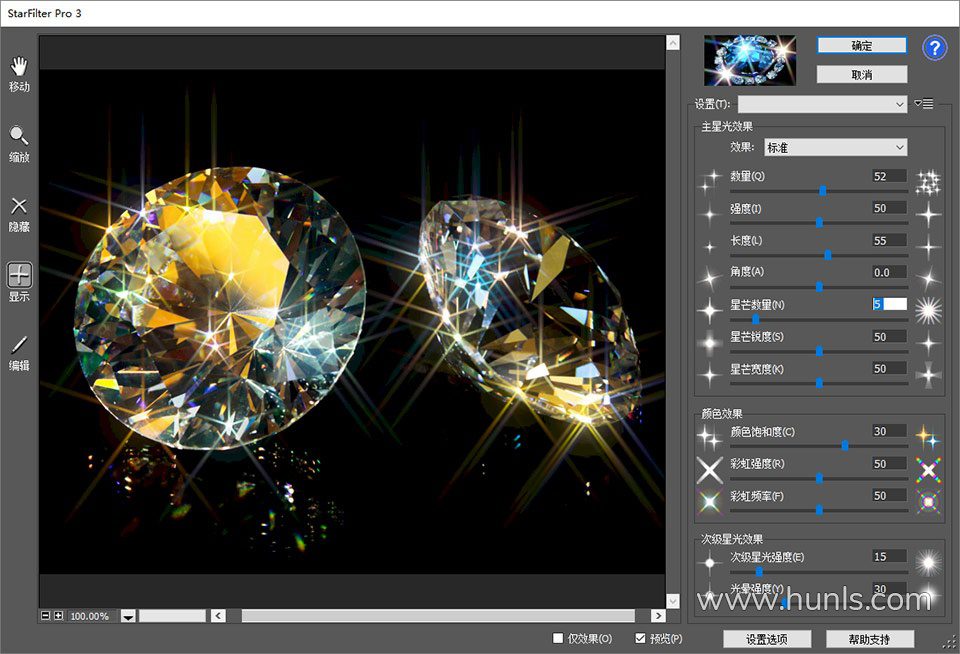The image size is (960, 654).
Task: Click the 长度(L) value field showing 55
Action: [889, 240]
